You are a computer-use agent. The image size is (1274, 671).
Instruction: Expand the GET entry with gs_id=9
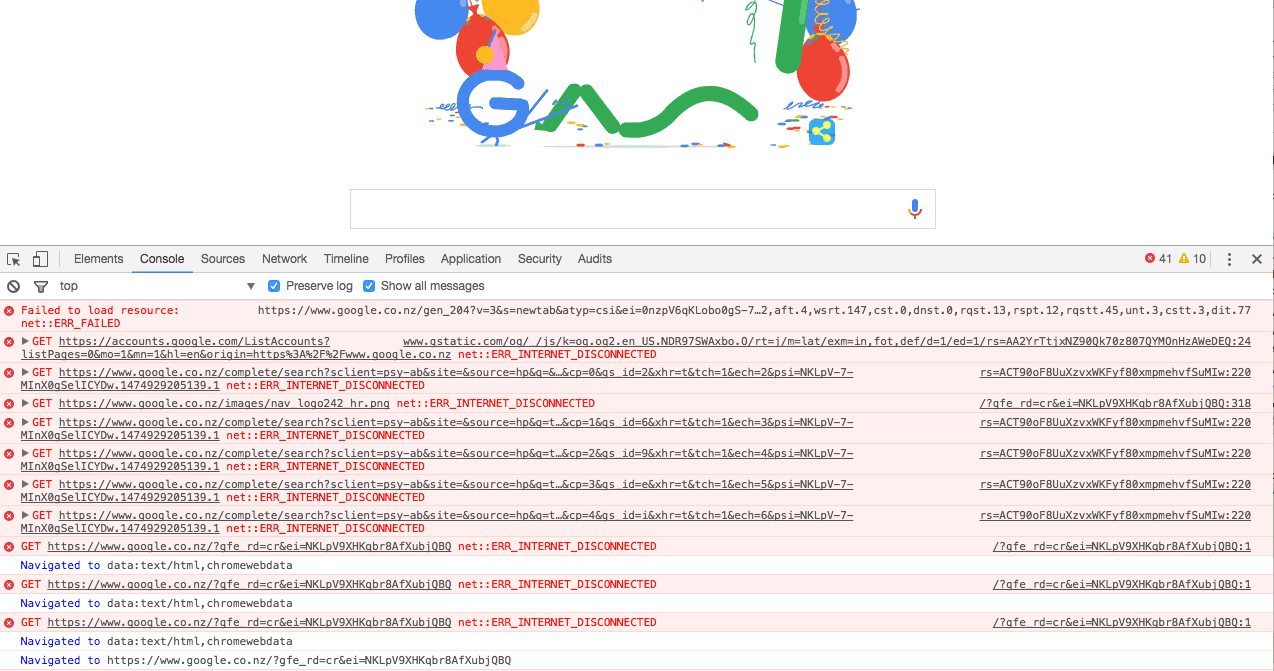(x=26, y=454)
